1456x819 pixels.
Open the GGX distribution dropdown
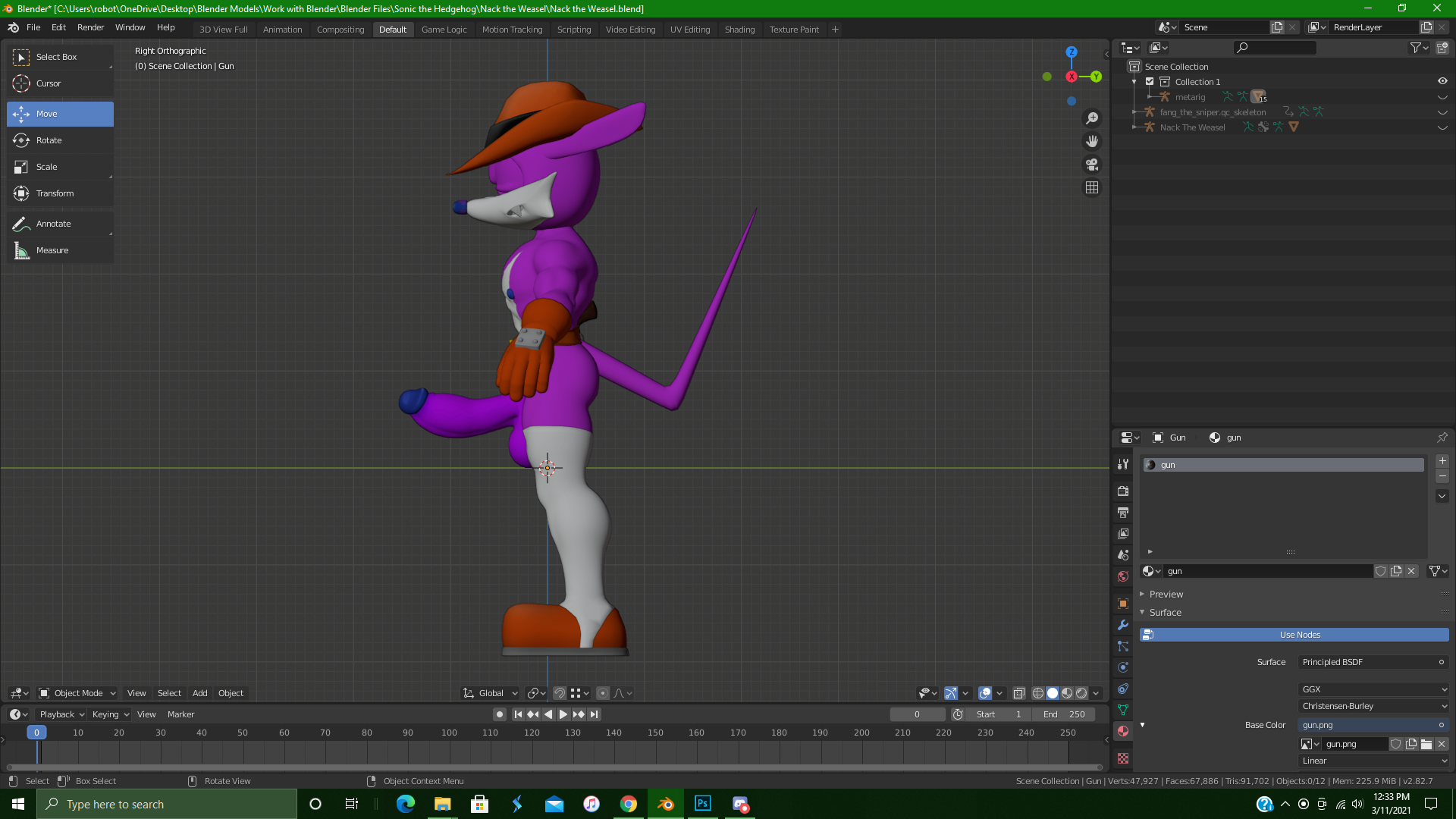click(x=1373, y=689)
